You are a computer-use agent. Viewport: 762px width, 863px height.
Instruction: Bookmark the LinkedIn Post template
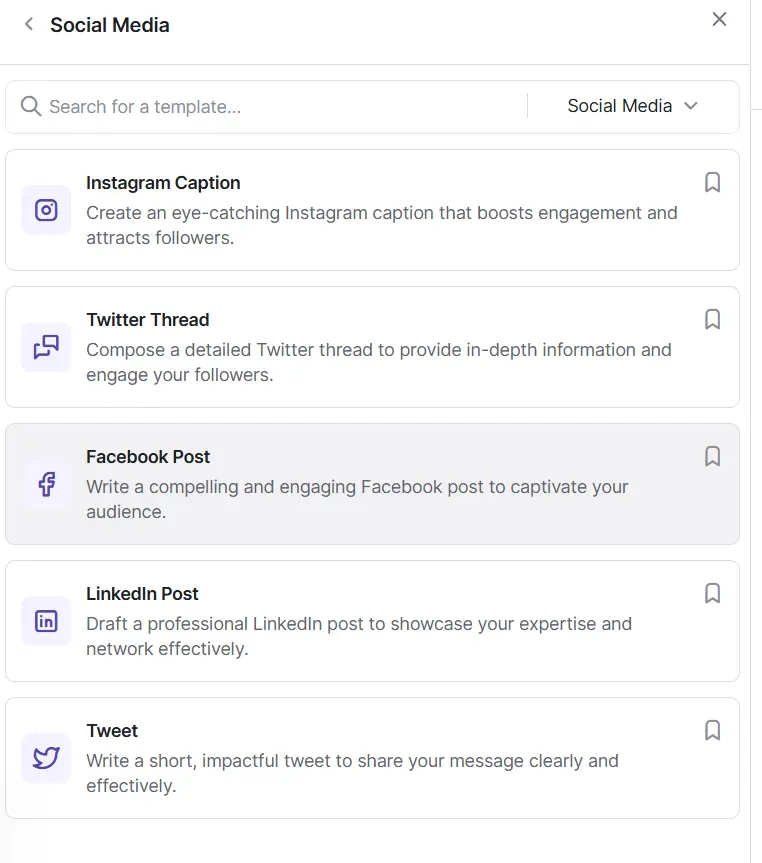pyautogui.click(x=712, y=593)
